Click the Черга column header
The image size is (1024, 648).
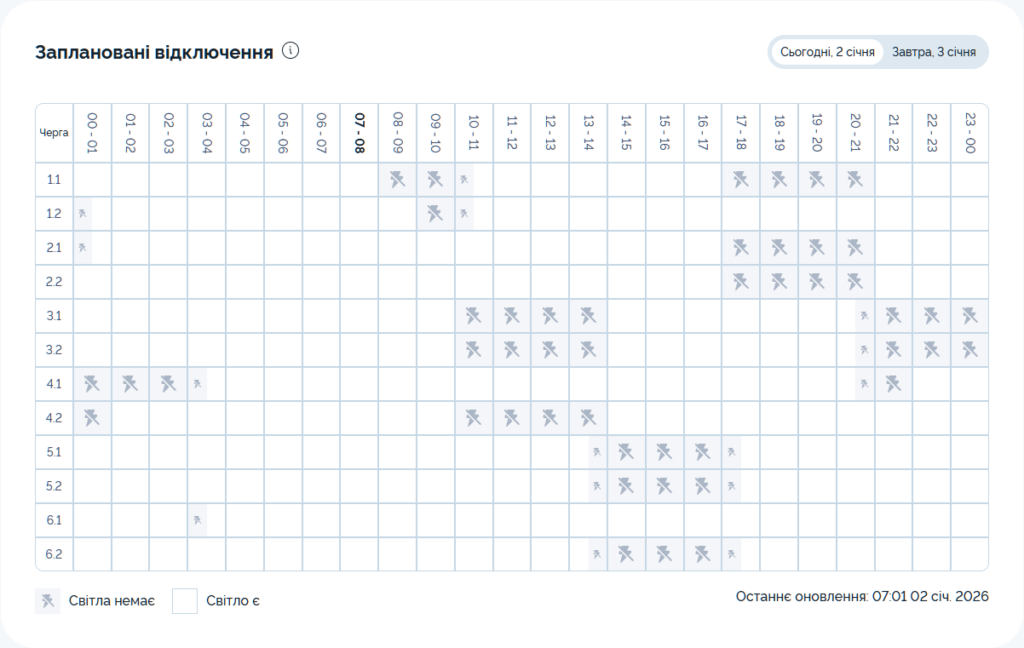[x=54, y=132]
